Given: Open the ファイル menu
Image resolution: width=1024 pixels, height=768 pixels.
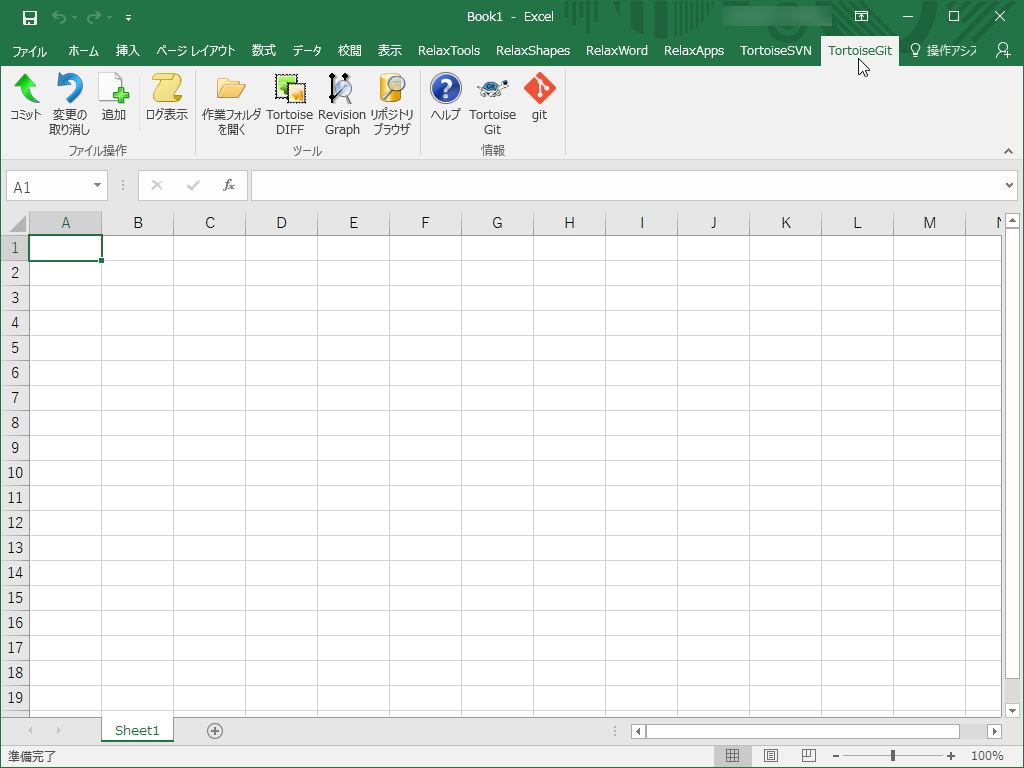Looking at the screenshot, I should pyautogui.click(x=29, y=50).
